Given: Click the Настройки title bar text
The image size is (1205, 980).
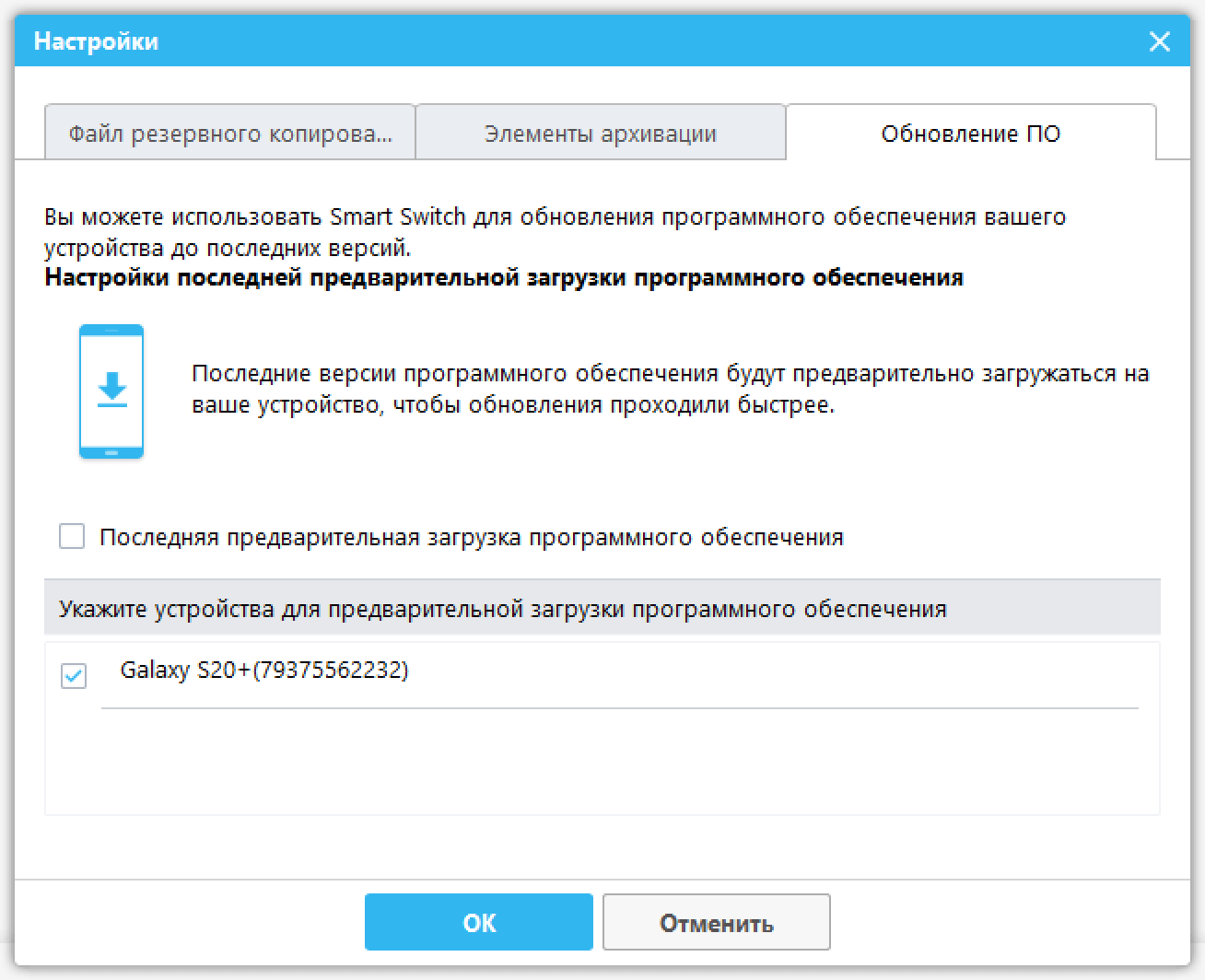Looking at the screenshot, I should coord(97,41).
